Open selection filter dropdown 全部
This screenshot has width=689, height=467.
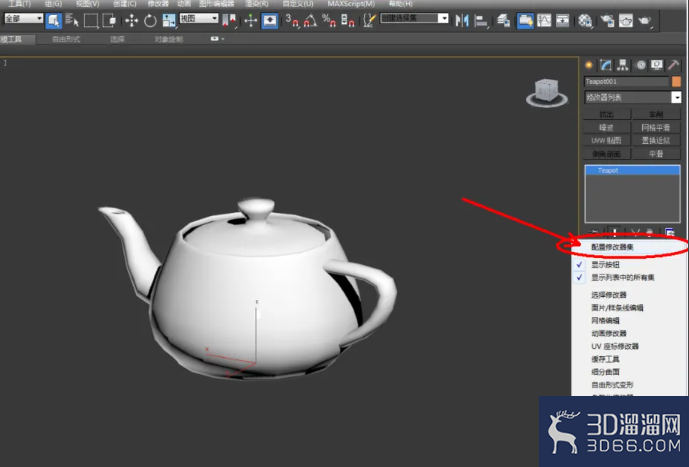point(23,18)
